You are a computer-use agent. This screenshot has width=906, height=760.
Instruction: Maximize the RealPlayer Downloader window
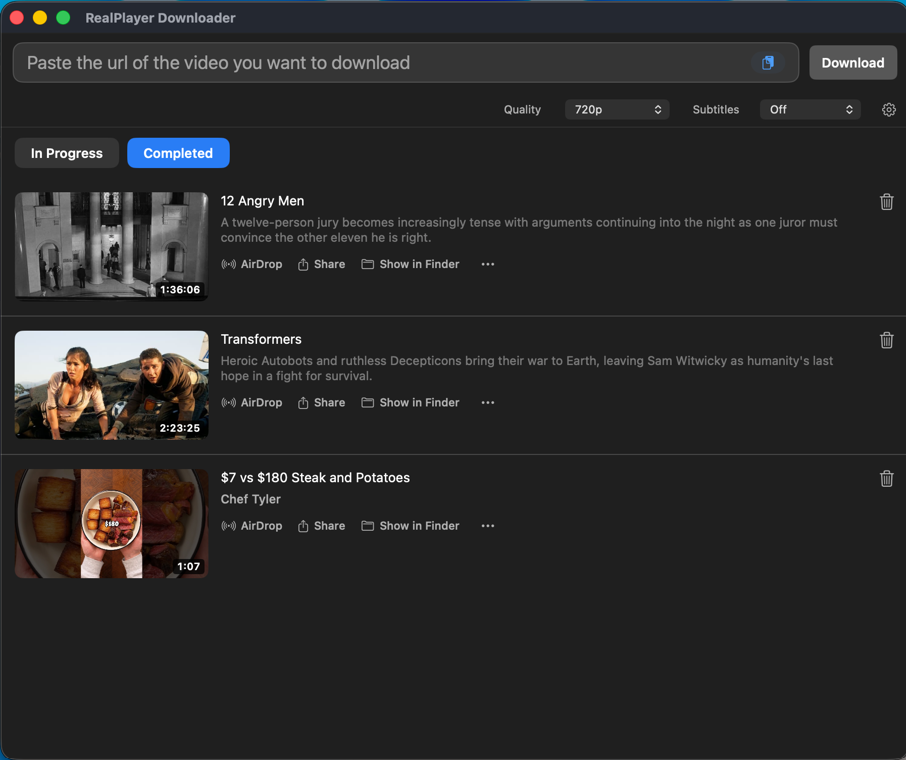click(x=63, y=18)
